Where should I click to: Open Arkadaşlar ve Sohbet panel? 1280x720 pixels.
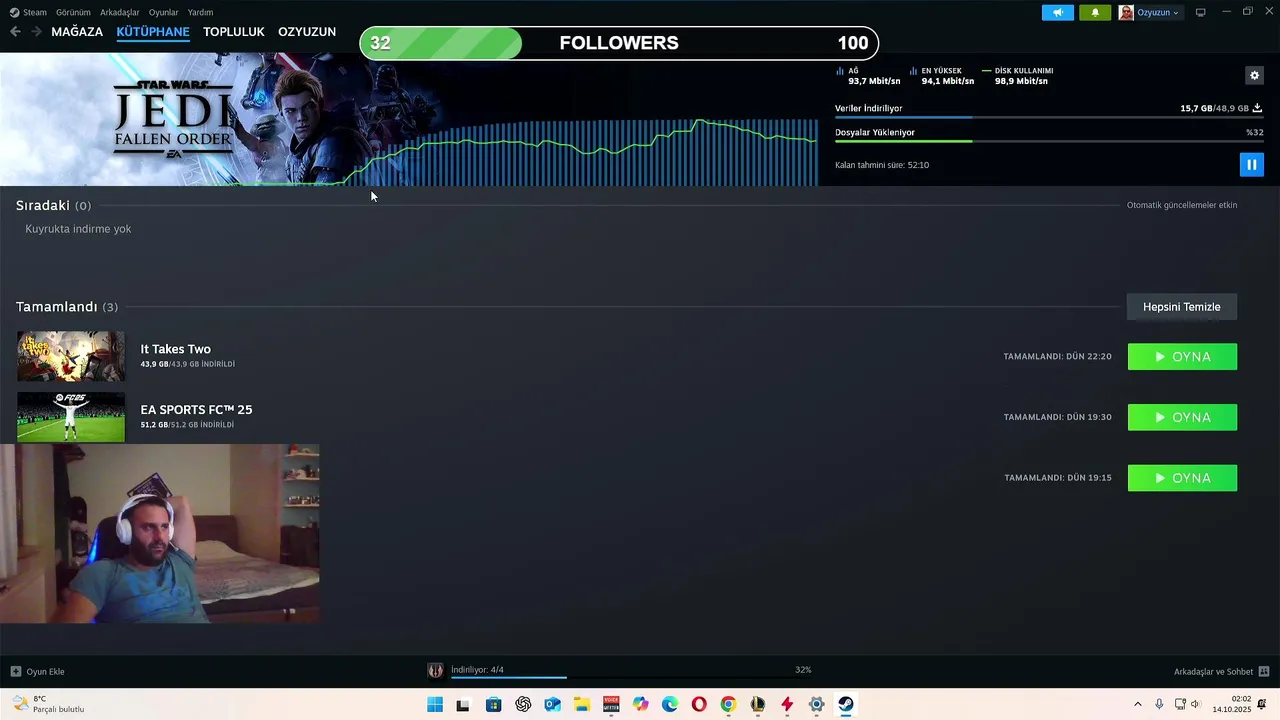point(1222,672)
